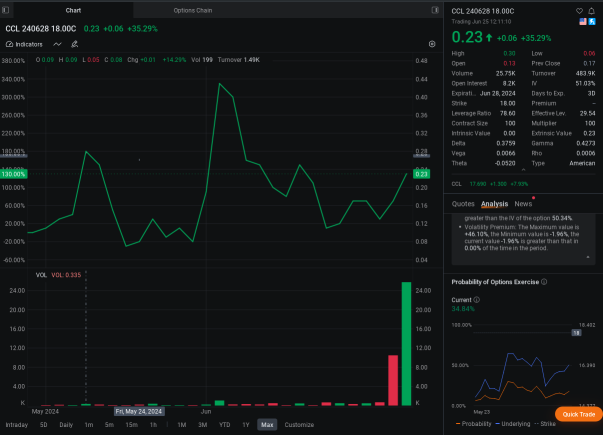The width and height of the screenshot is (603, 435).
Task: Open the chart type line icon
Action: click(57, 44)
